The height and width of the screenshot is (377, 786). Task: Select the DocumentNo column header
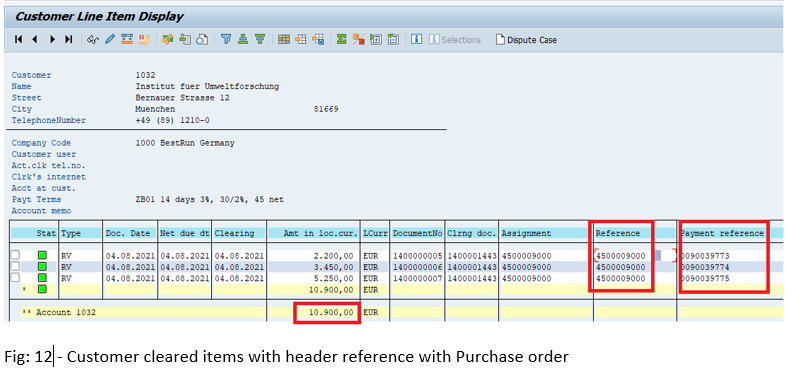point(418,233)
